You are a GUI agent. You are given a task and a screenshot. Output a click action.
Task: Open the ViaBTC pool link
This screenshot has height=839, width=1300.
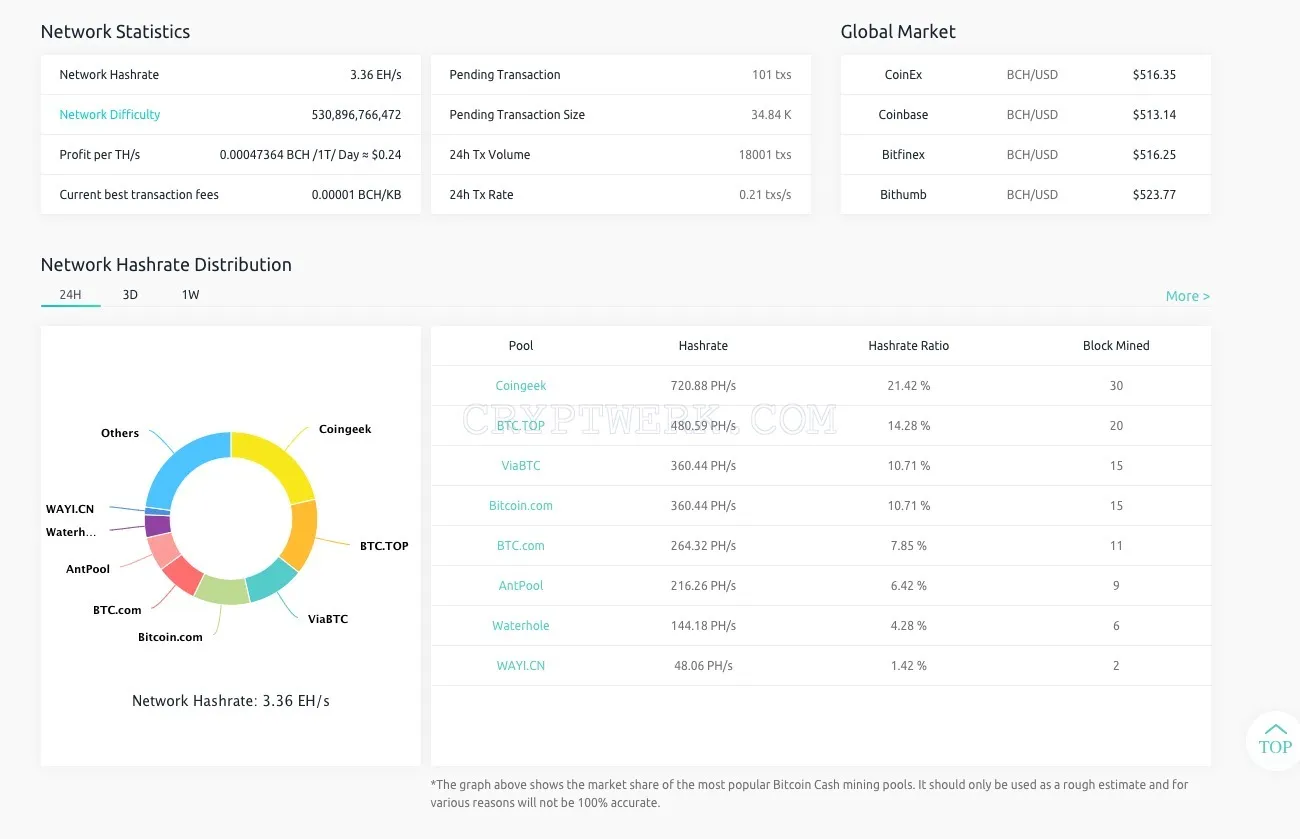pyautogui.click(x=521, y=466)
